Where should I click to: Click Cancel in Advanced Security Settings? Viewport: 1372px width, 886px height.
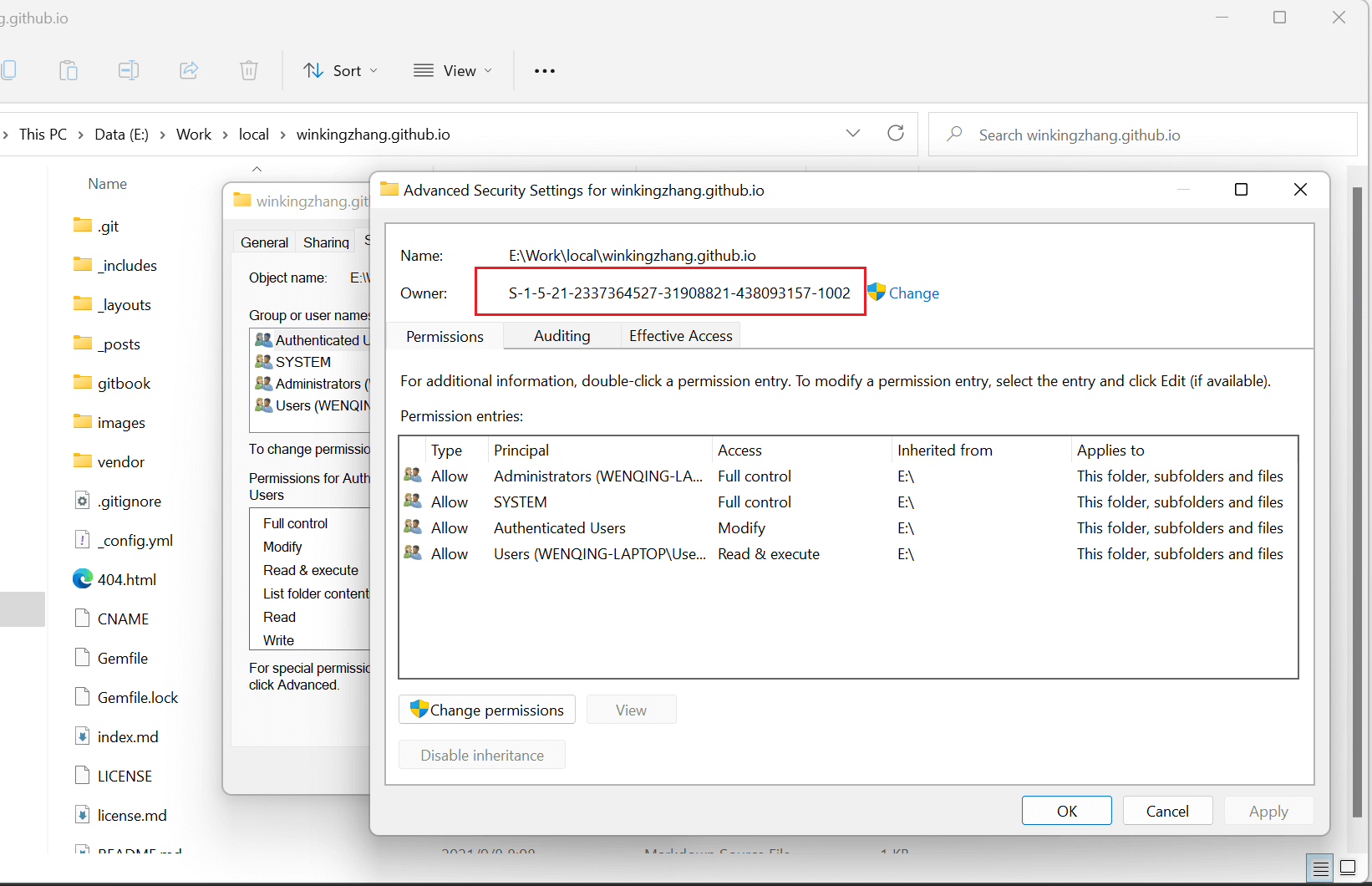coord(1167,811)
